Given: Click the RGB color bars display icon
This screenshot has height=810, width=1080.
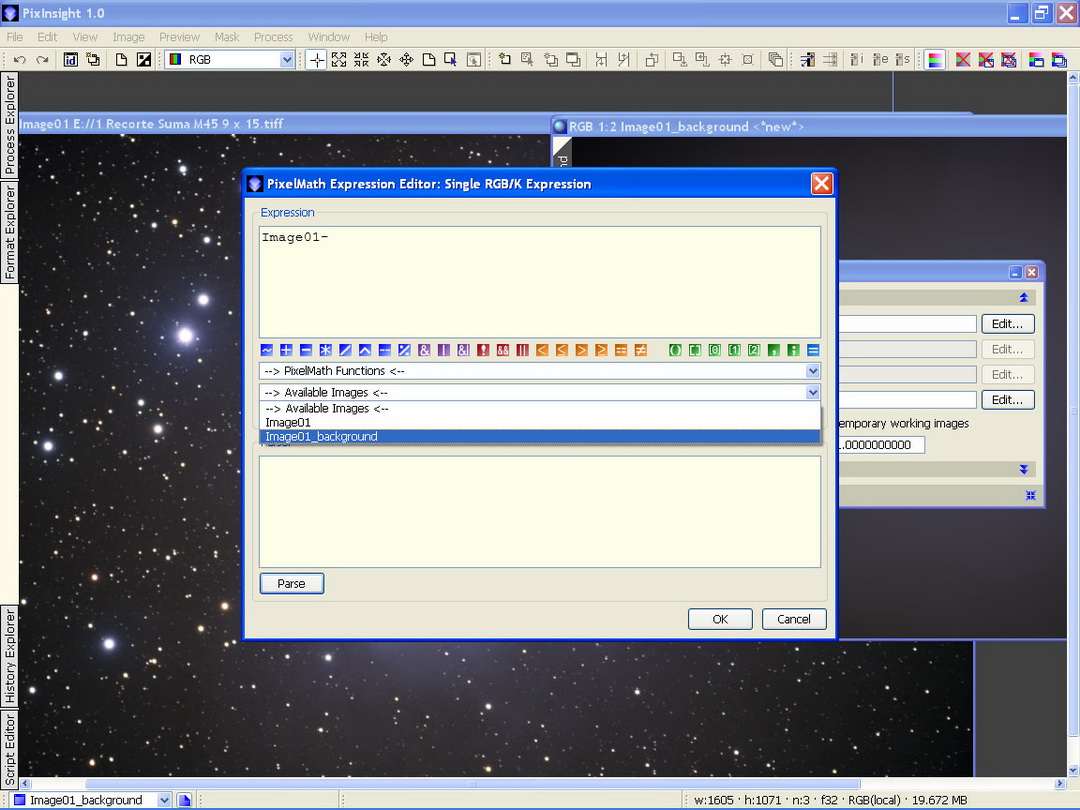Looking at the screenshot, I should coord(935,60).
